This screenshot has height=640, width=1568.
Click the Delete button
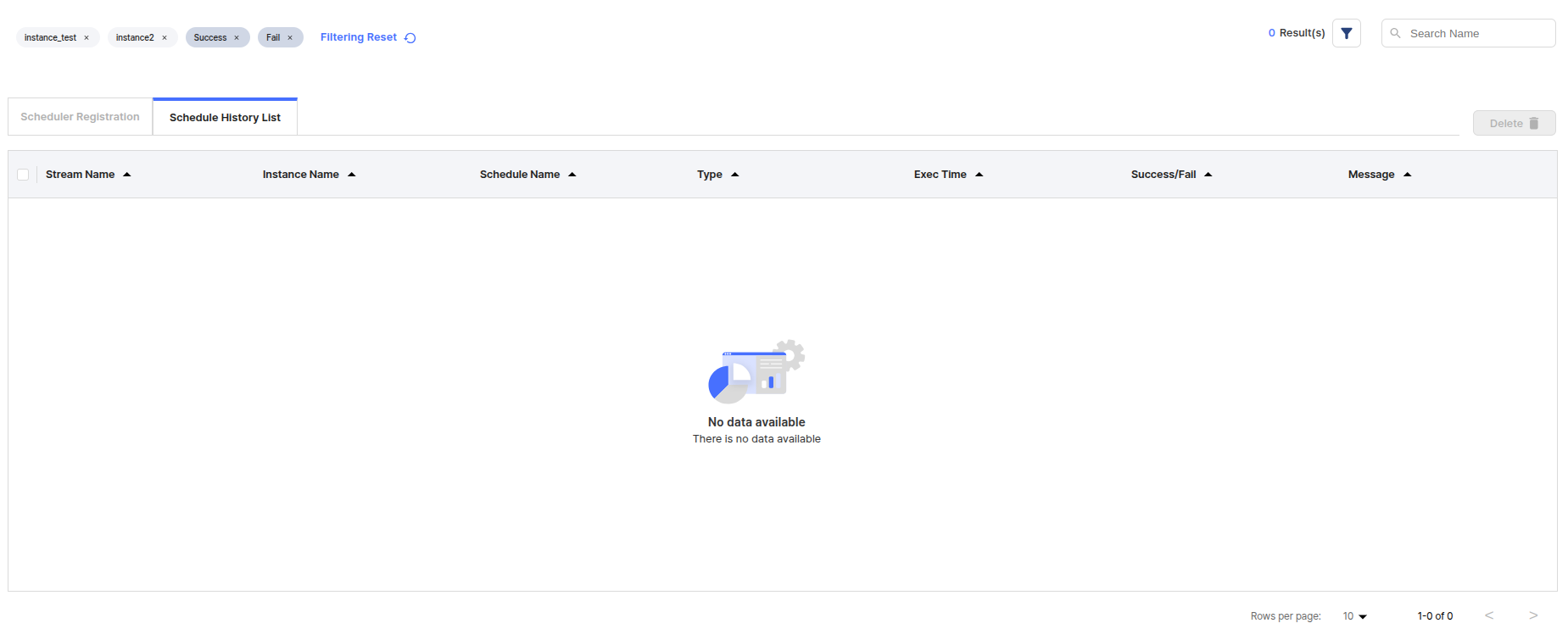coord(1514,123)
